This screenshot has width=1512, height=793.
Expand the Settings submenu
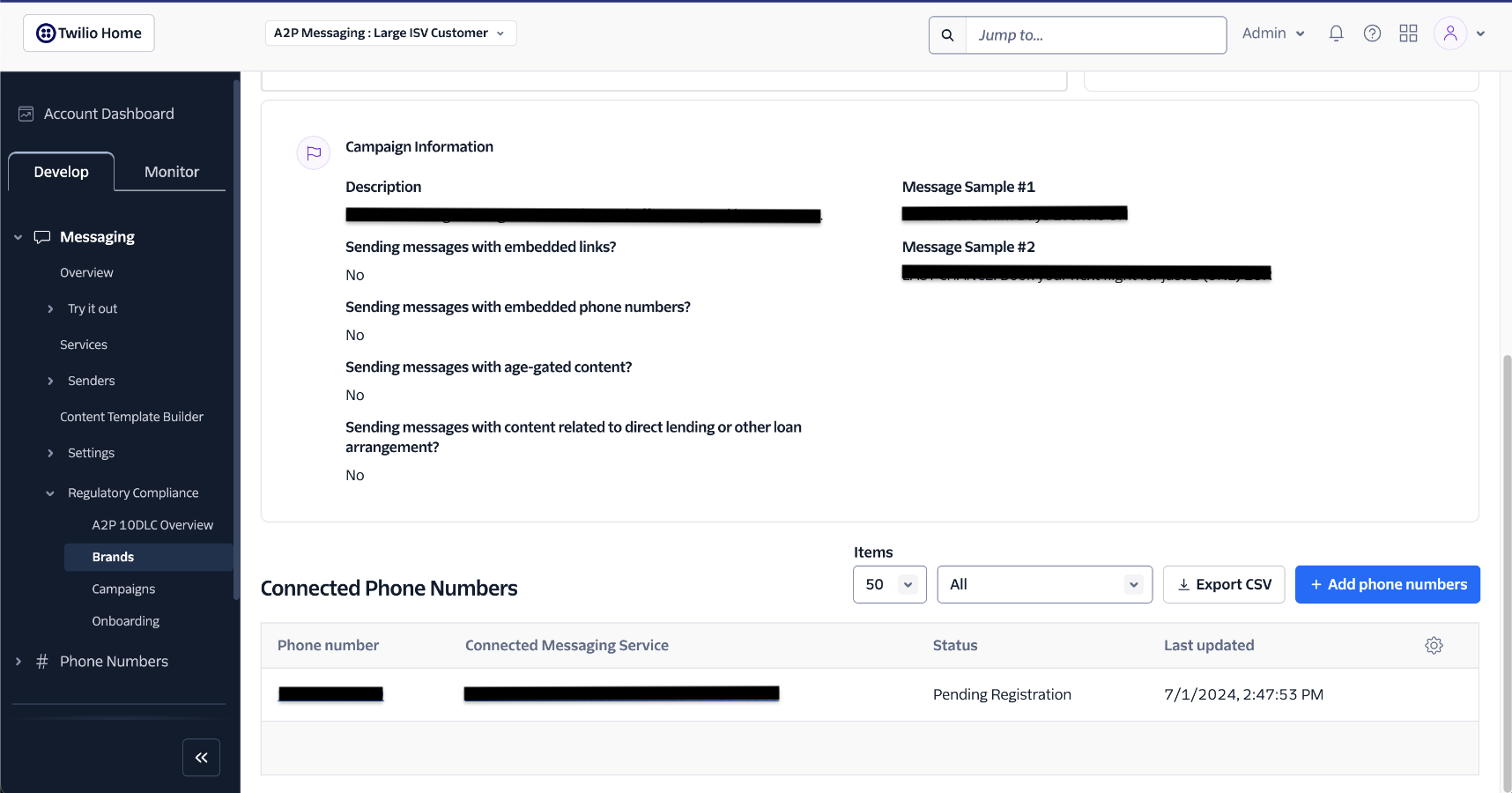tap(50, 453)
